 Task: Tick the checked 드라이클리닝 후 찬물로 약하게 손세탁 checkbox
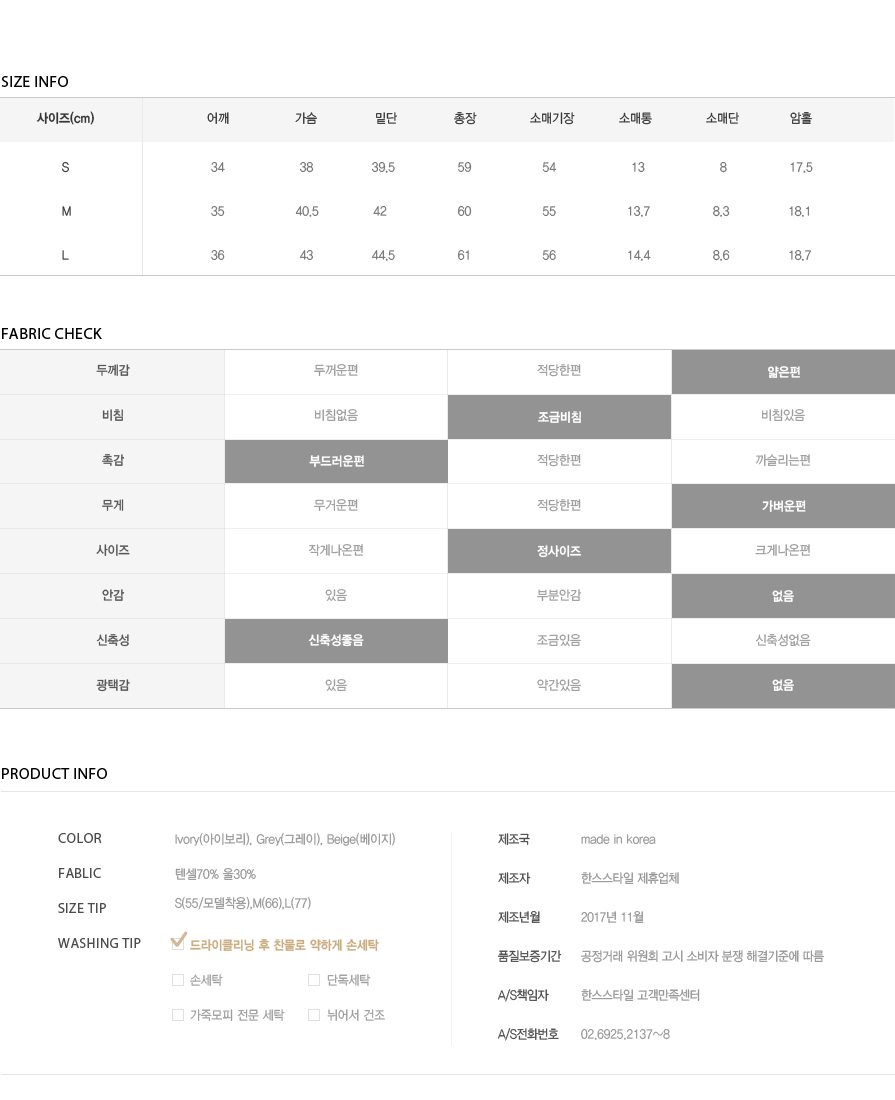(x=178, y=942)
